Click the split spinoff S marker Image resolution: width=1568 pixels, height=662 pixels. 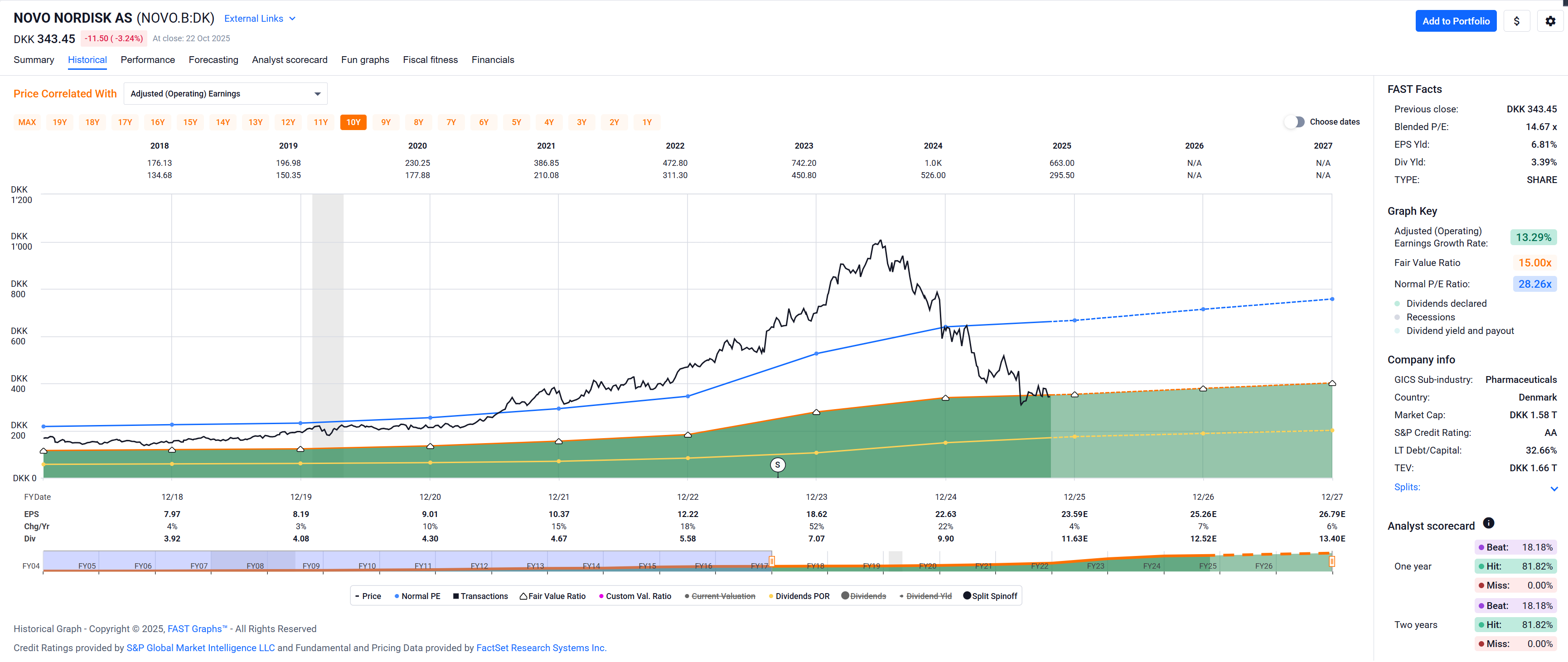click(777, 465)
